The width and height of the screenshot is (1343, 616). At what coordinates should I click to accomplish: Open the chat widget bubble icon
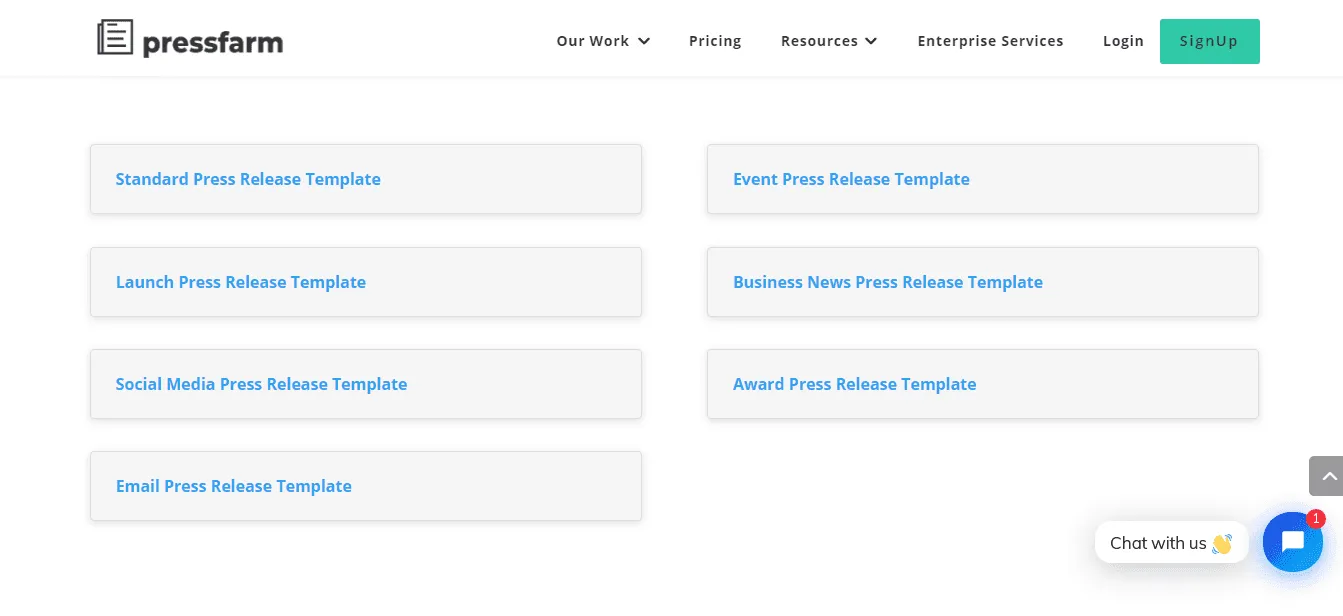[x=1292, y=542]
